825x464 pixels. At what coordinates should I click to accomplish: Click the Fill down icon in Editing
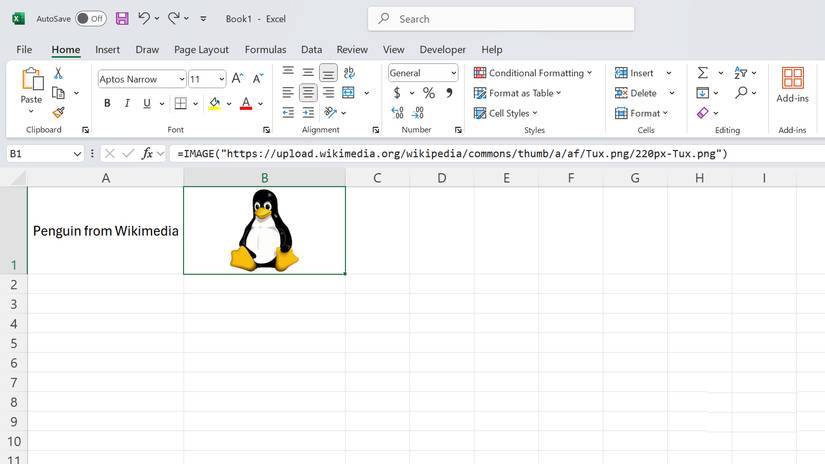click(702, 93)
